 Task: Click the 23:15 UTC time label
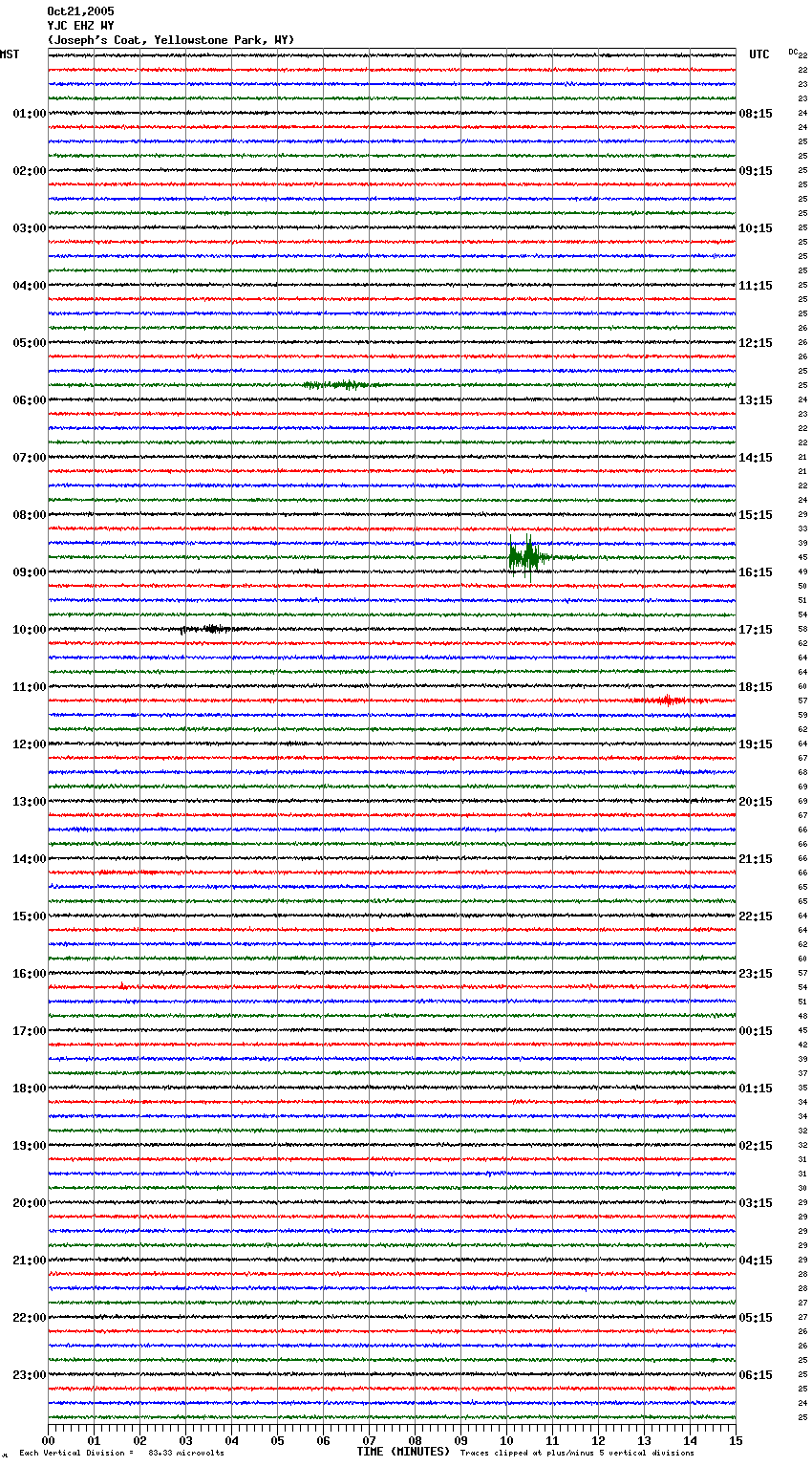(x=756, y=974)
